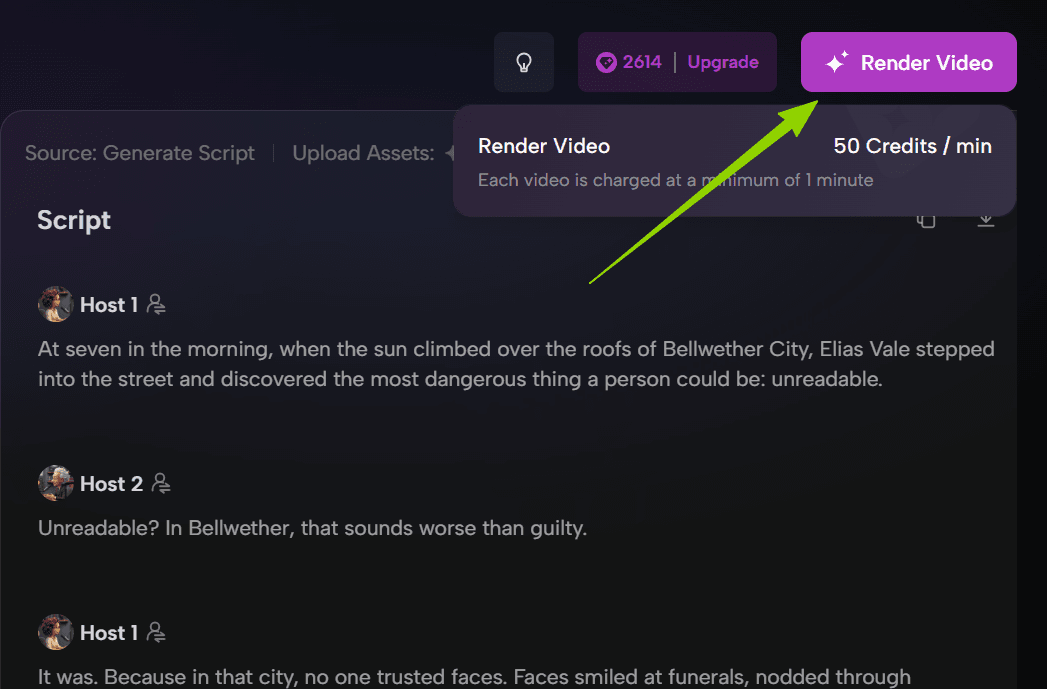
Task: Change voice icon beside Host 2
Action: (161, 483)
